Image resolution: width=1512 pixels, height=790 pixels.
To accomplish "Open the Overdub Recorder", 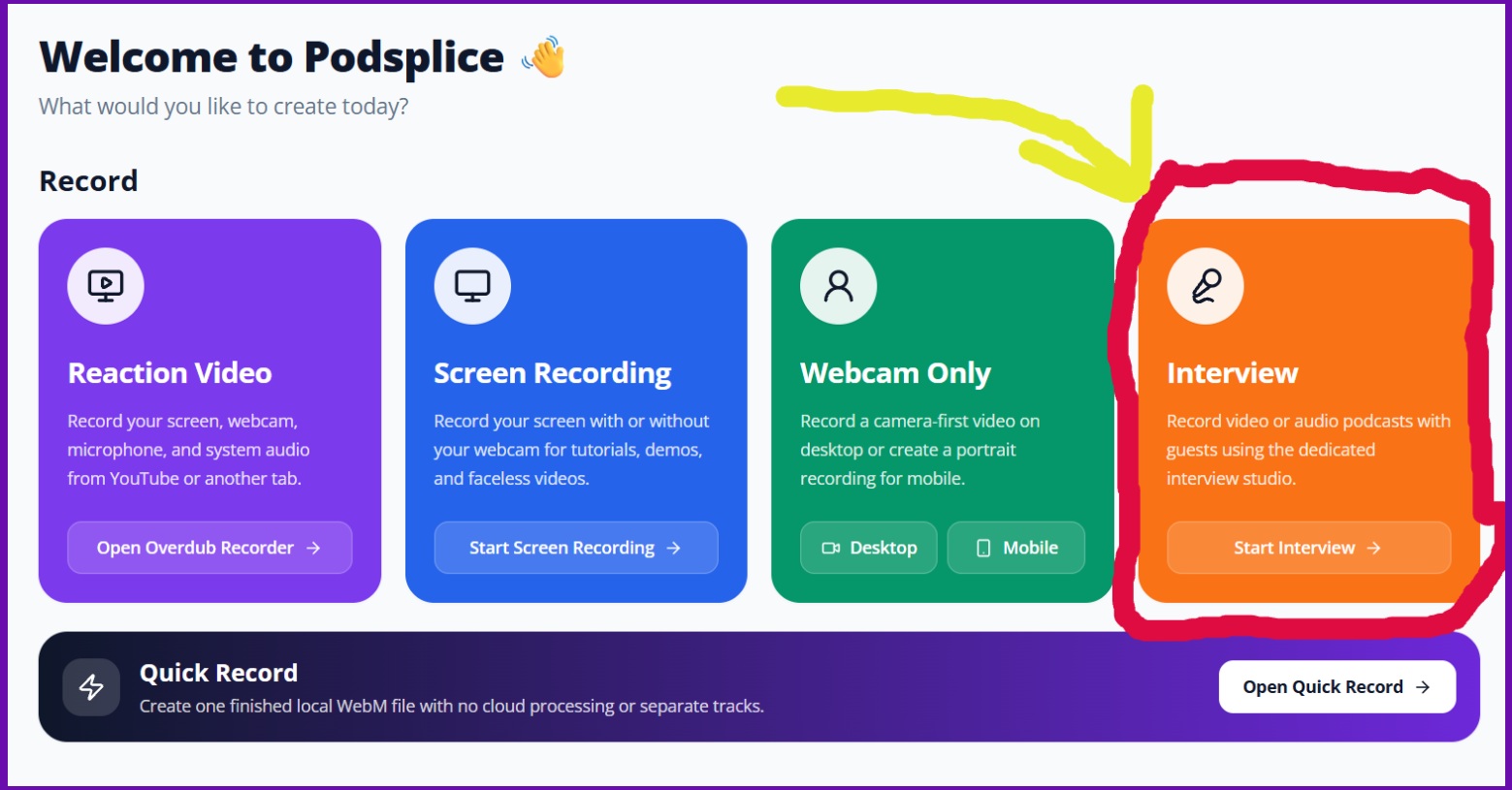I will pos(209,548).
